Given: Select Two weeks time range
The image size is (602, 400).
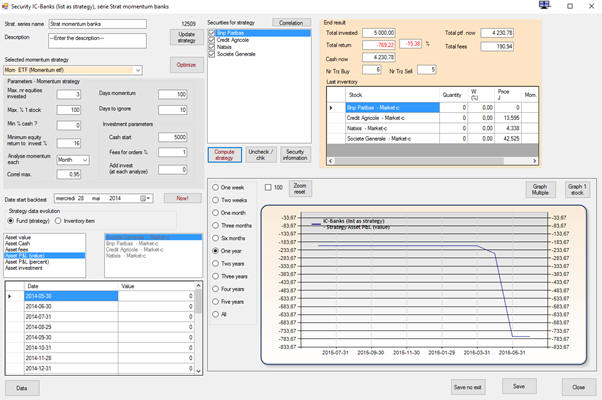Looking at the screenshot, I should (x=215, y=200).
